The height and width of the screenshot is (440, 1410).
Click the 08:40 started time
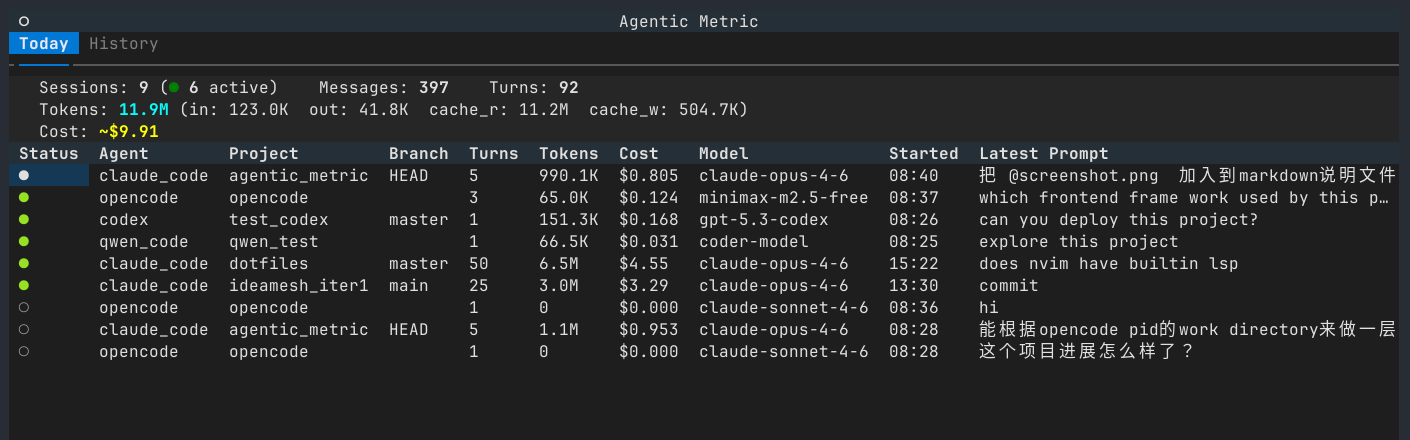(x=914, y=175)
